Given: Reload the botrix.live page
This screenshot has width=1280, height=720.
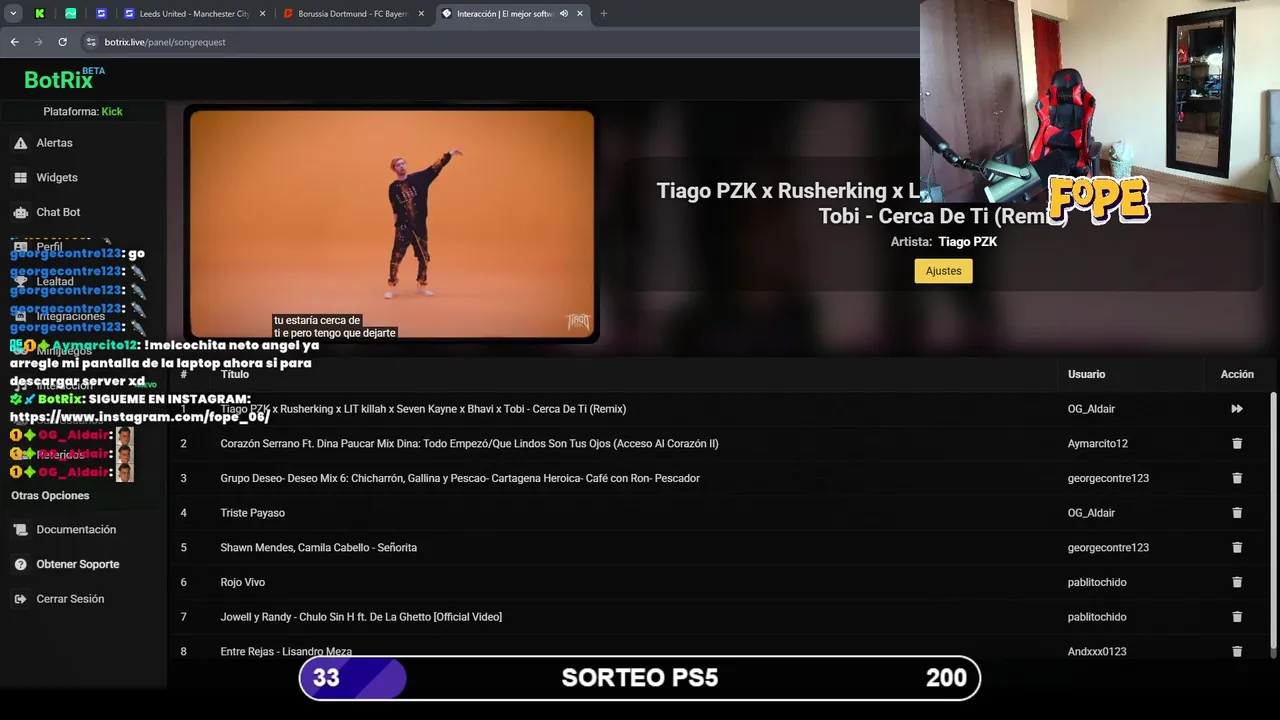Looking at the screenshot, I should (x=62, y=42).
